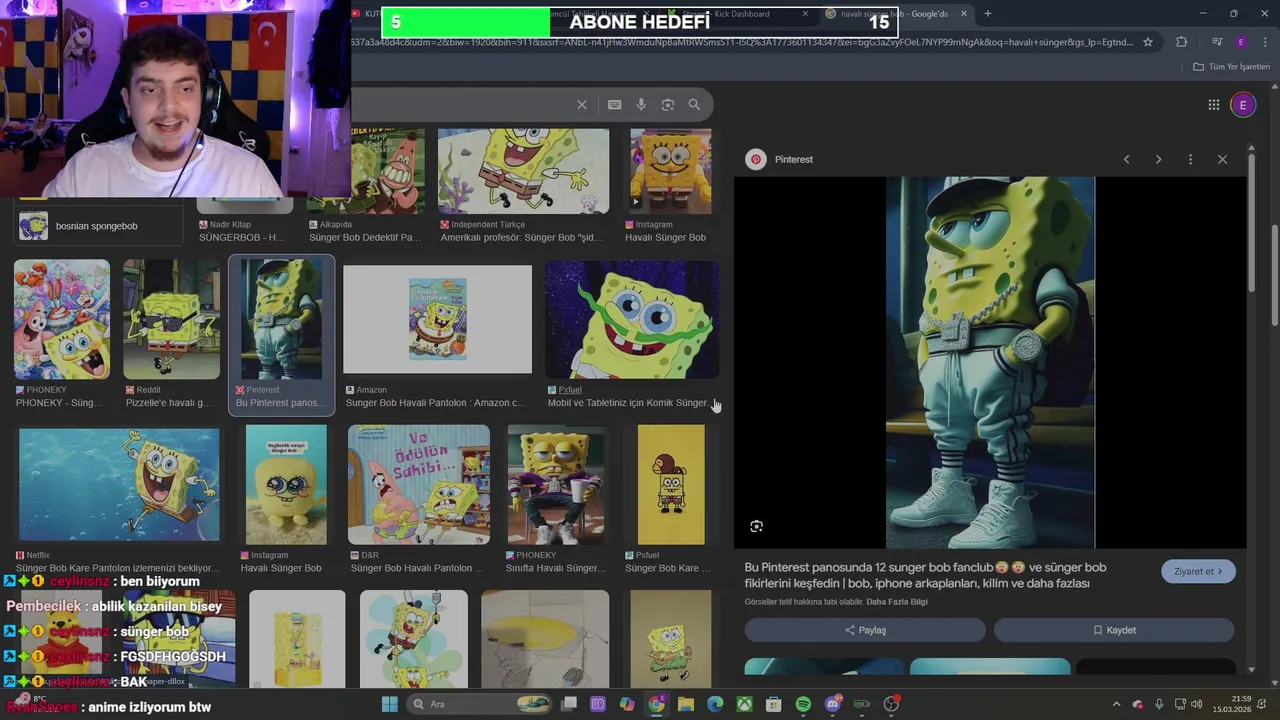Open the PHONEKY SpongeBob group thumbnail
This screenshot has width=1280, height=720.
point(62,319)
